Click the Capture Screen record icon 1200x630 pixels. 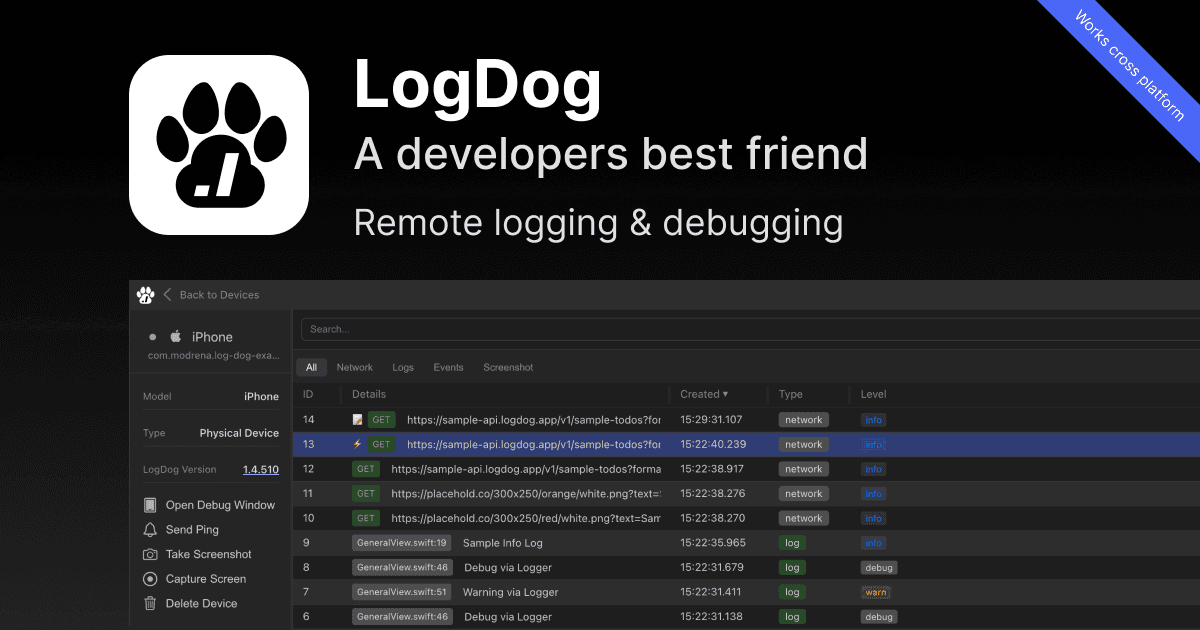[x=150, y=579]
